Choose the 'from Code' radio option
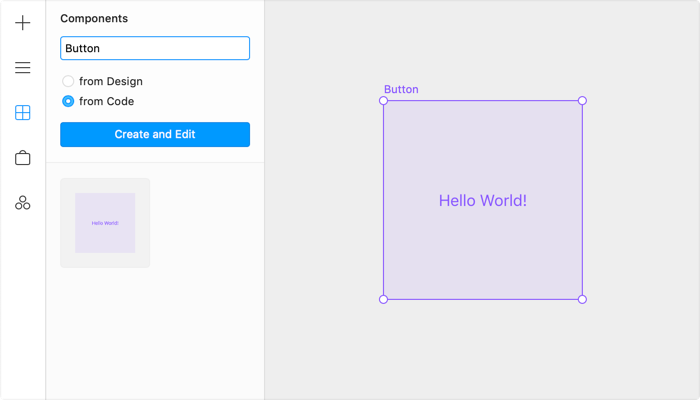700x400 pixels. click(x=68, y=101)
